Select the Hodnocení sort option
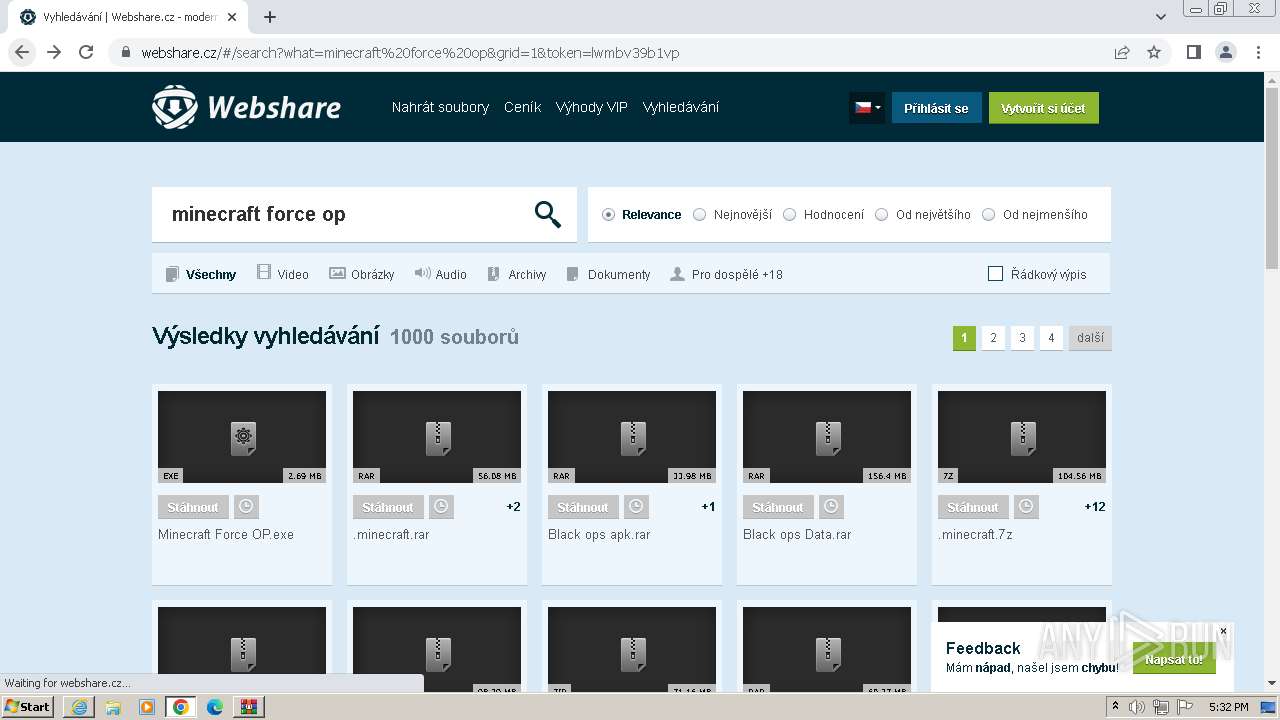1280x720 pixels. click(823, 215)
